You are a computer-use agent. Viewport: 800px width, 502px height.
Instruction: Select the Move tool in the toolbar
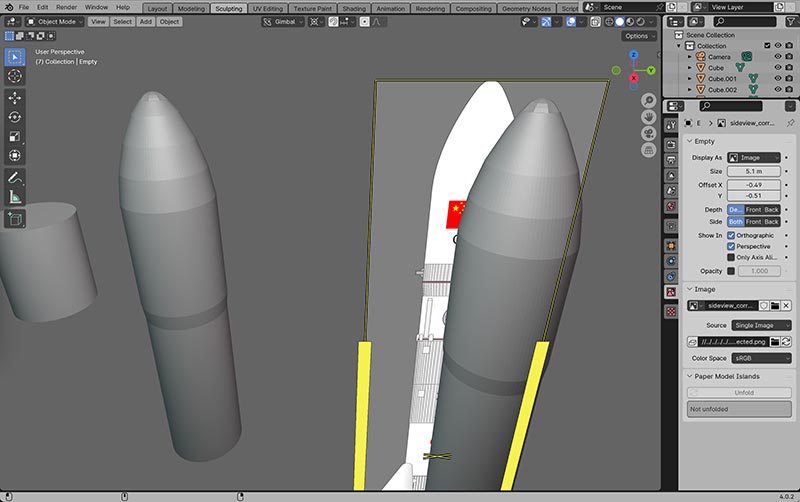click(16, 97)
